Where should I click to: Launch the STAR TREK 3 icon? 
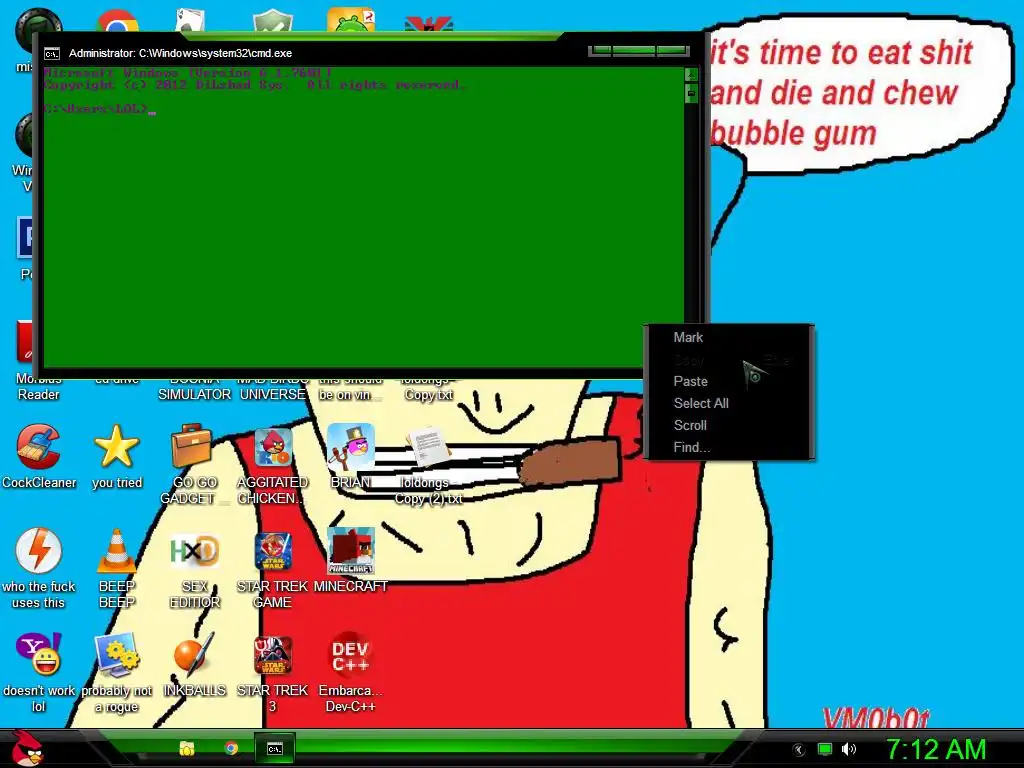[272, 654]
